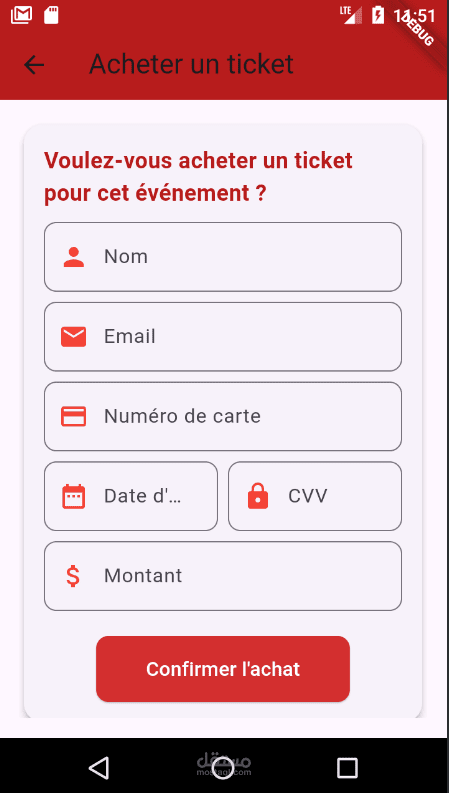Tap the battery icon in status bar
This screenshot has width=449, height=793.
point(378,15)
